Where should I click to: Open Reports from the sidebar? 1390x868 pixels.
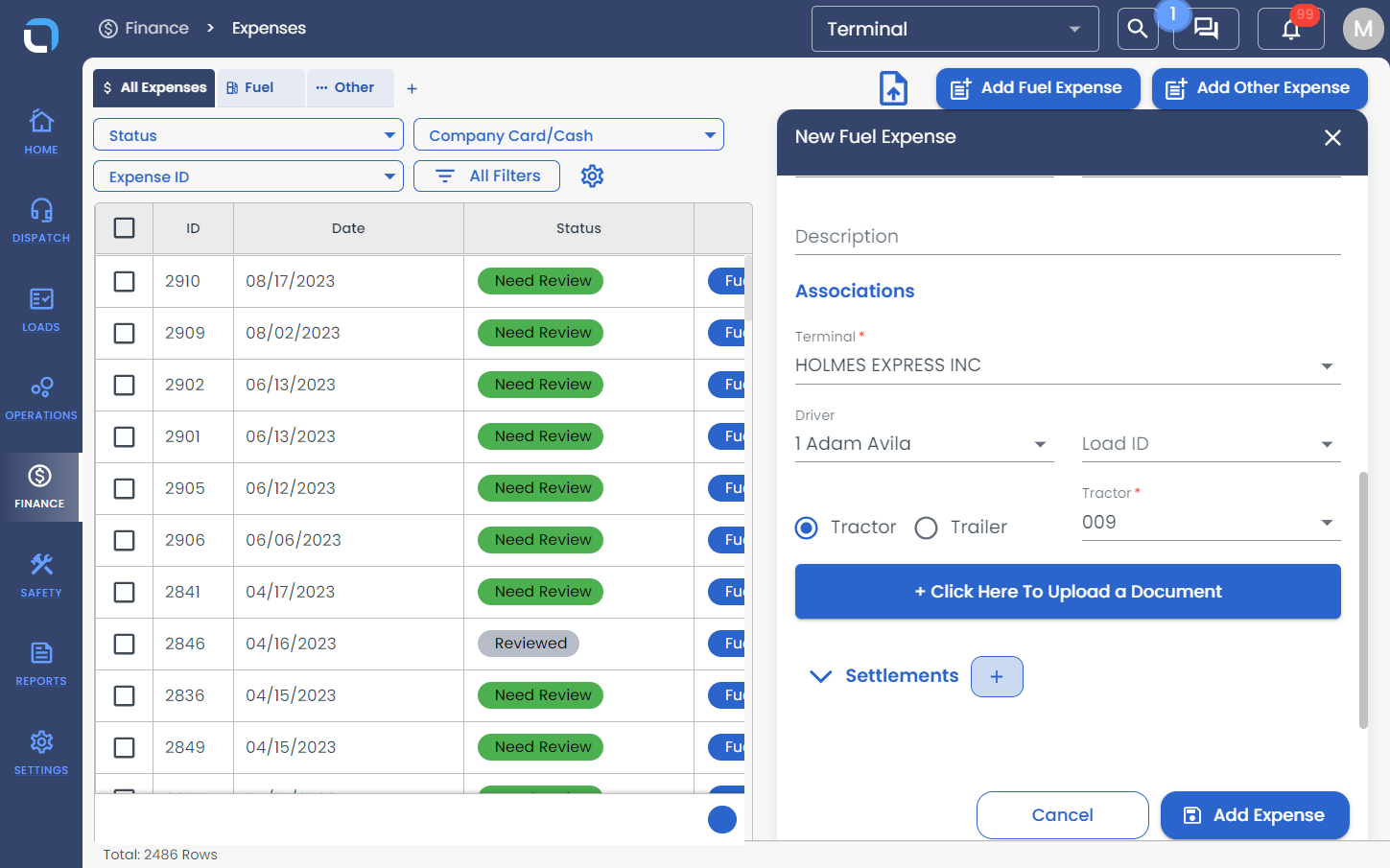[41, 664]
